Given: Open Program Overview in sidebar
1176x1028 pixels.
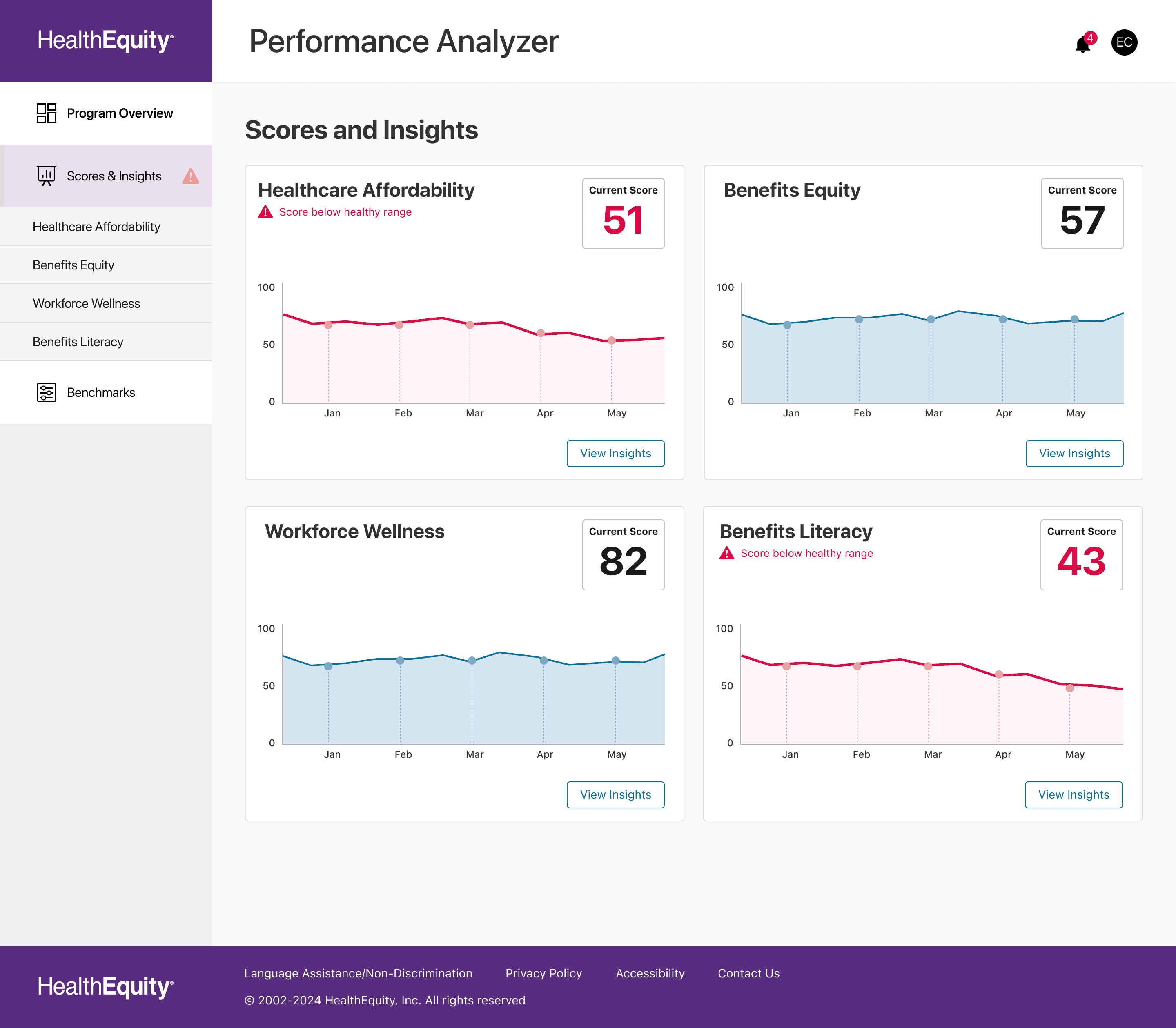Looking at the screenshot, I should point(106,113).
